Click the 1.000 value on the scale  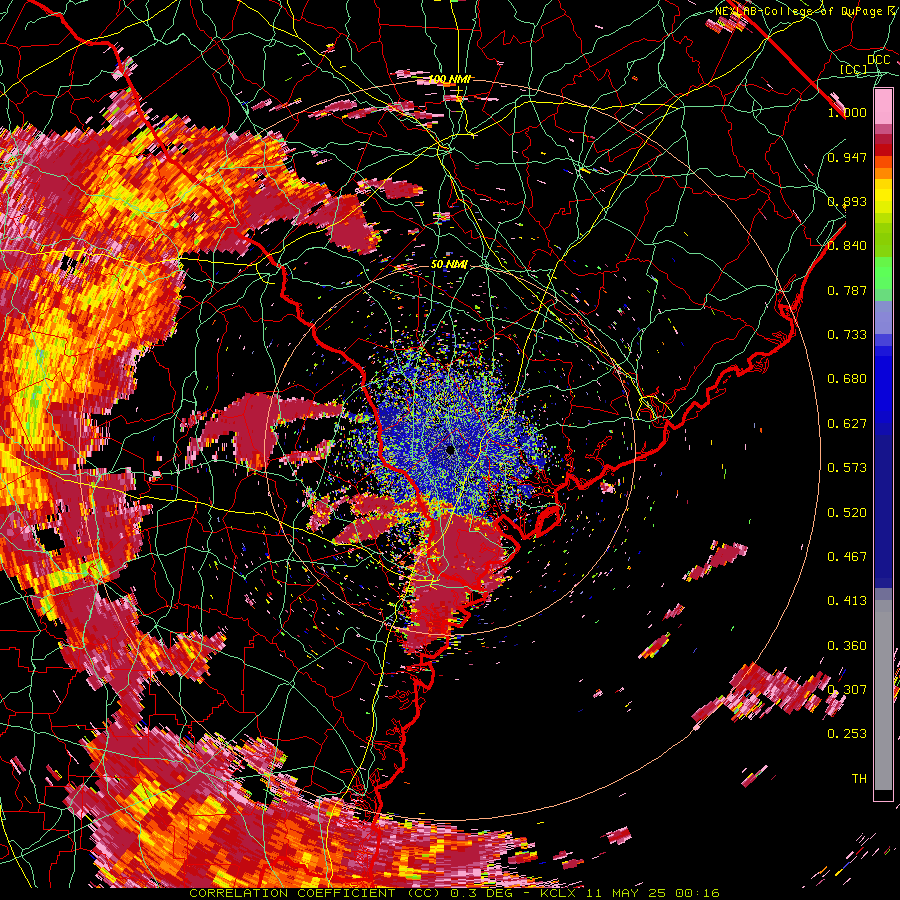tap(847, 112)
